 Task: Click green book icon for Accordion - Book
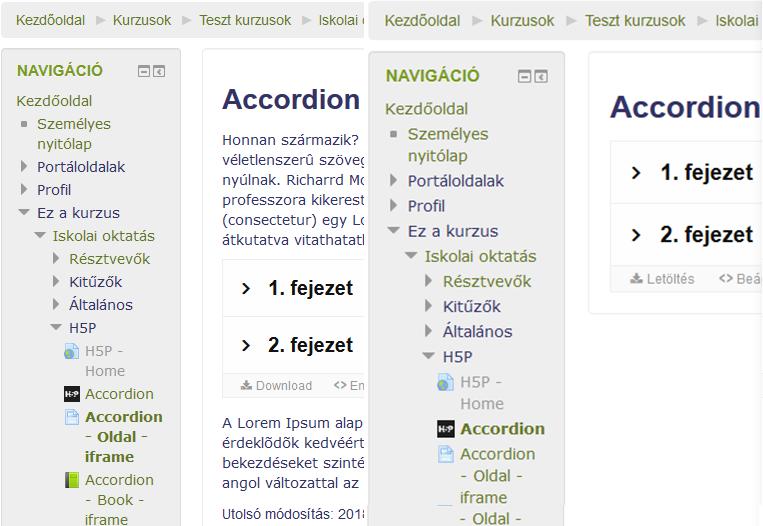pos(72,480)
